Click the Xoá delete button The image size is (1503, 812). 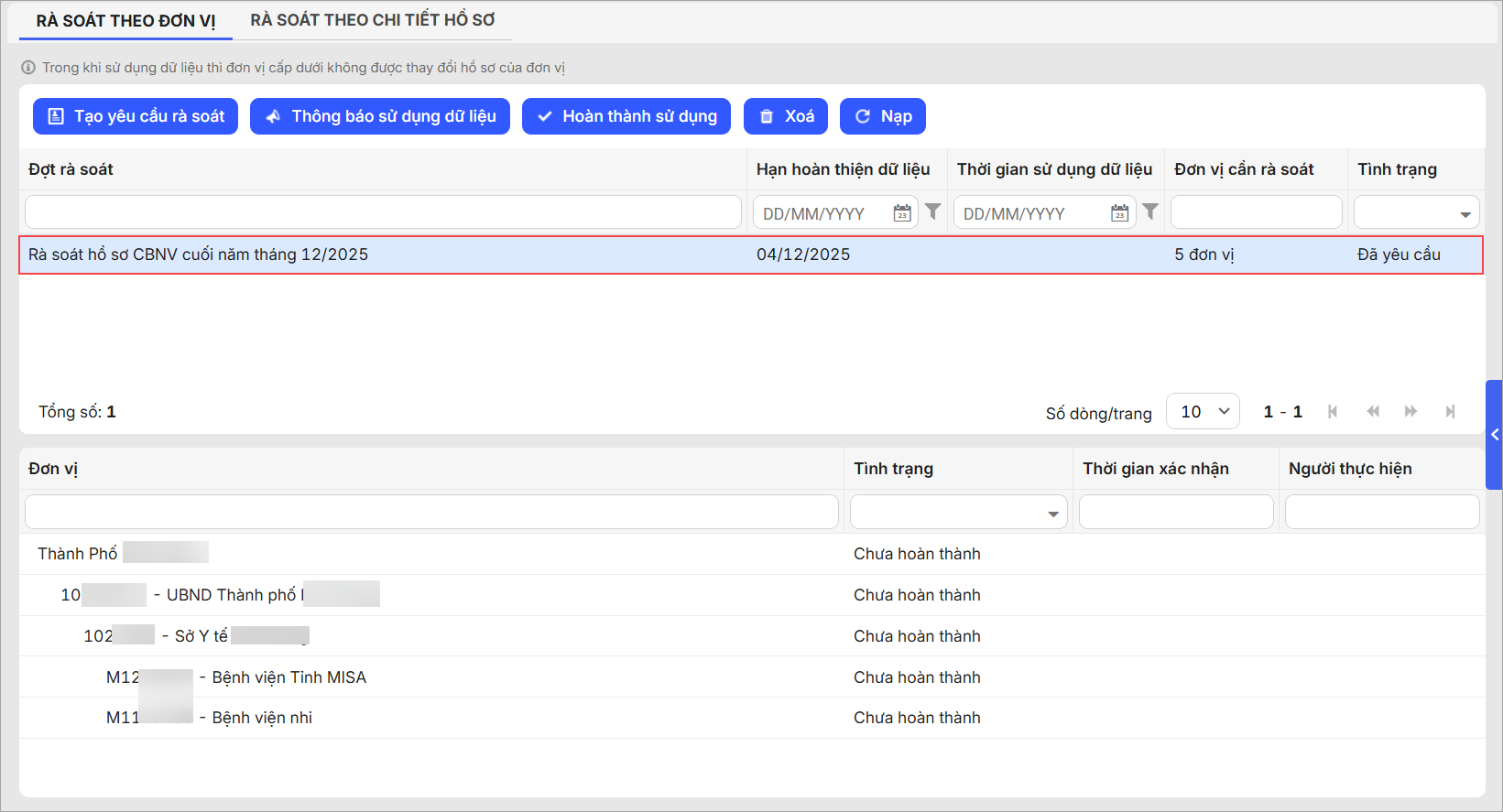[x=786, y=116]
